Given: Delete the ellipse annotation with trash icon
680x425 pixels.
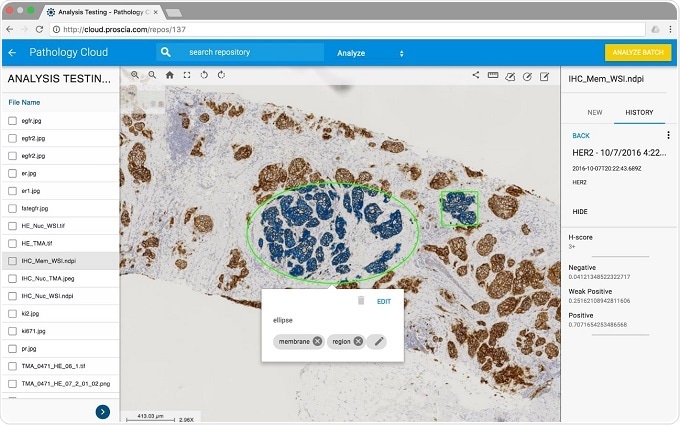Looking at the screenshot, I should (x=360, y=300).
